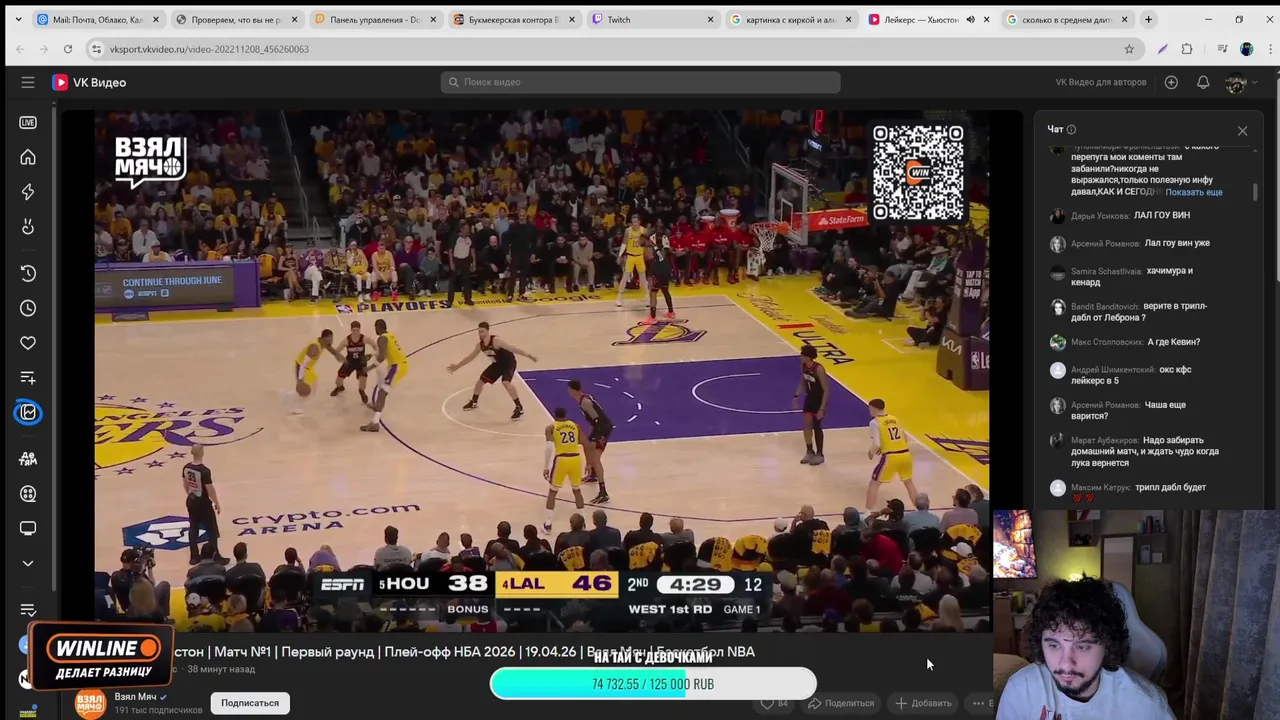Open the purple feather extension icon
Screen dimensions: 1280x720
point(1162,49)
